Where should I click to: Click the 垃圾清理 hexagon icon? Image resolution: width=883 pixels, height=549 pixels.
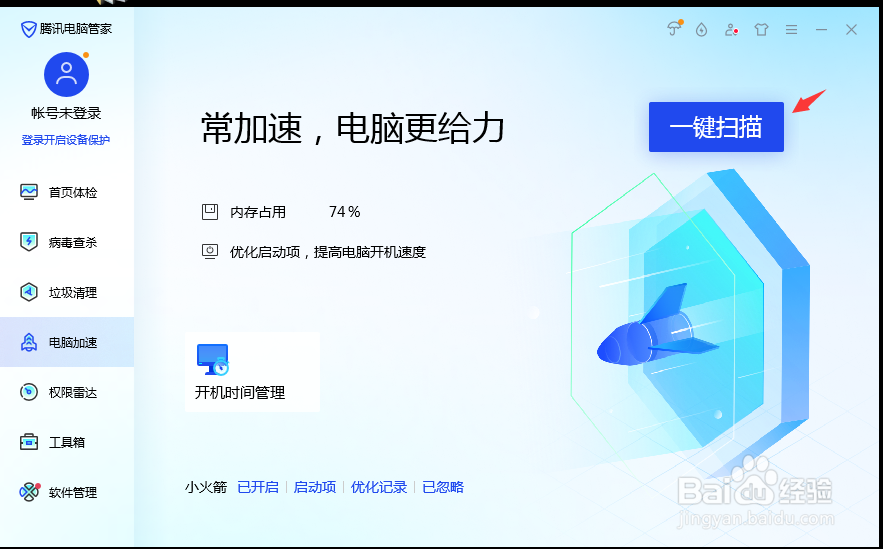pyautogui.click(x=29, y=292)
